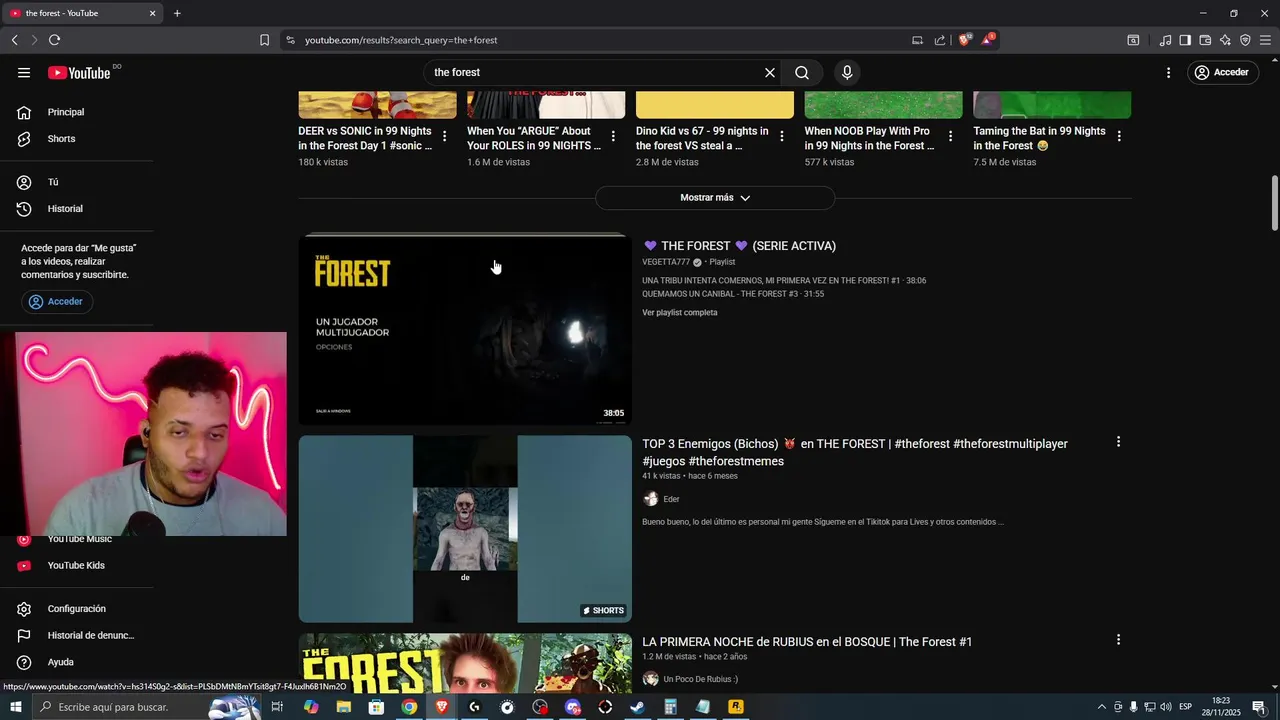Image resolution: width=1280 pixels, height=720 pixels.
Task: Open Historial de denuncias in sidebar
Action: click(90, 635)
